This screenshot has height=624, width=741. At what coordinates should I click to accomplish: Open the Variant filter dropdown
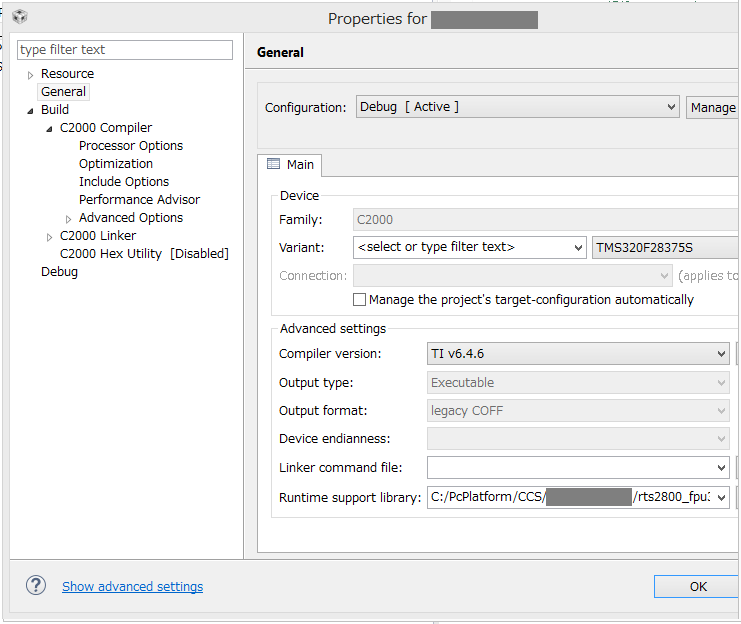(470, 247)
